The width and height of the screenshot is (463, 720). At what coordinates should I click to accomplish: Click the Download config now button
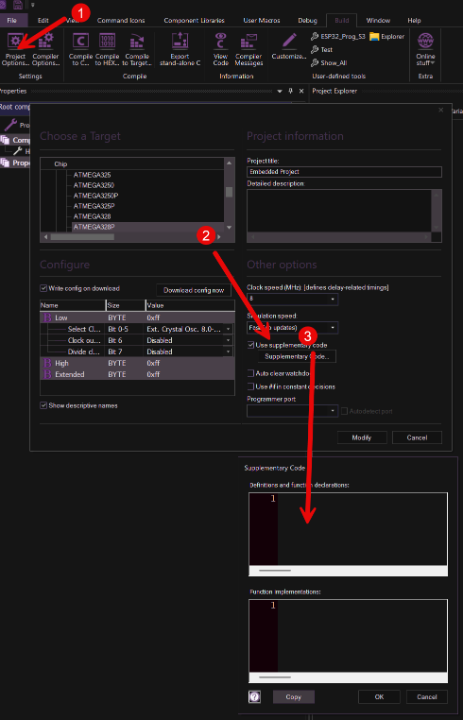194,290
